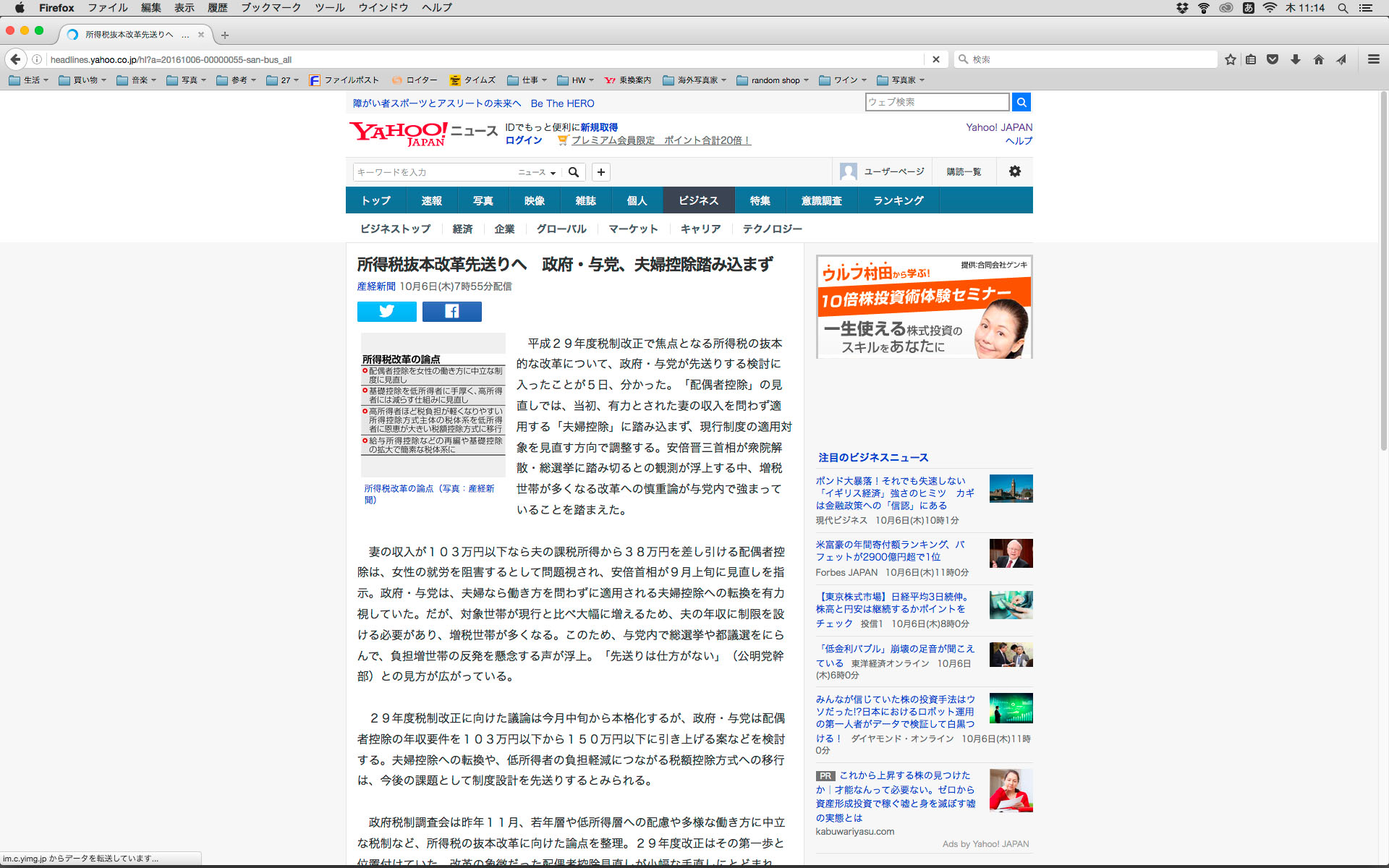
Task: Click the Facebook share button
Action: pos(451,311)
